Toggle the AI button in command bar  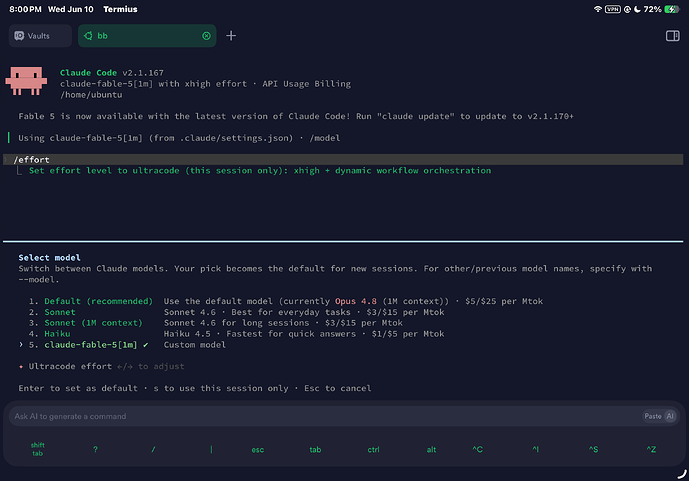click(670, 416)
